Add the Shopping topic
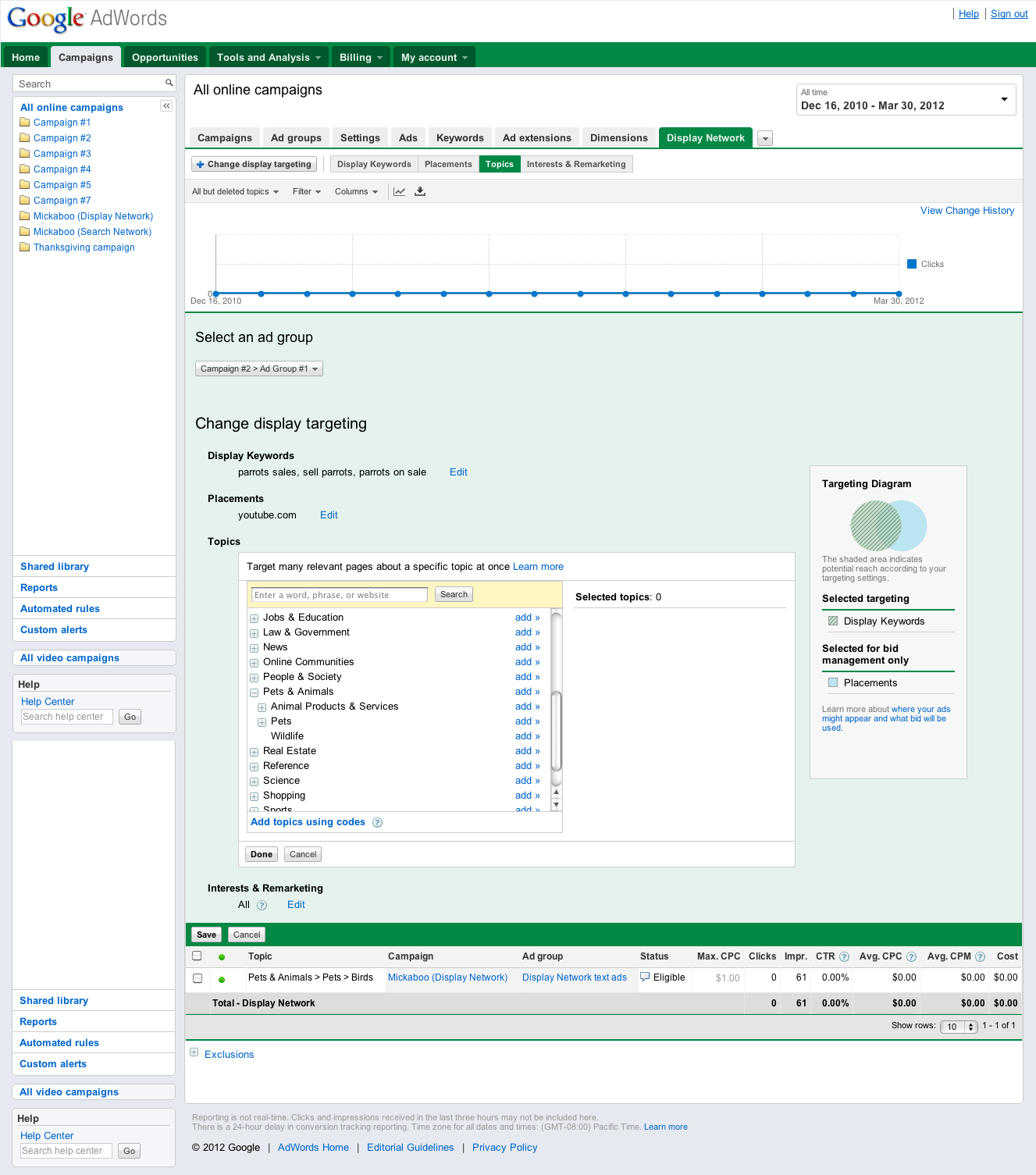Viewport: 1036px width, 1175px height. pyautogui.click(x=527, y=796)
